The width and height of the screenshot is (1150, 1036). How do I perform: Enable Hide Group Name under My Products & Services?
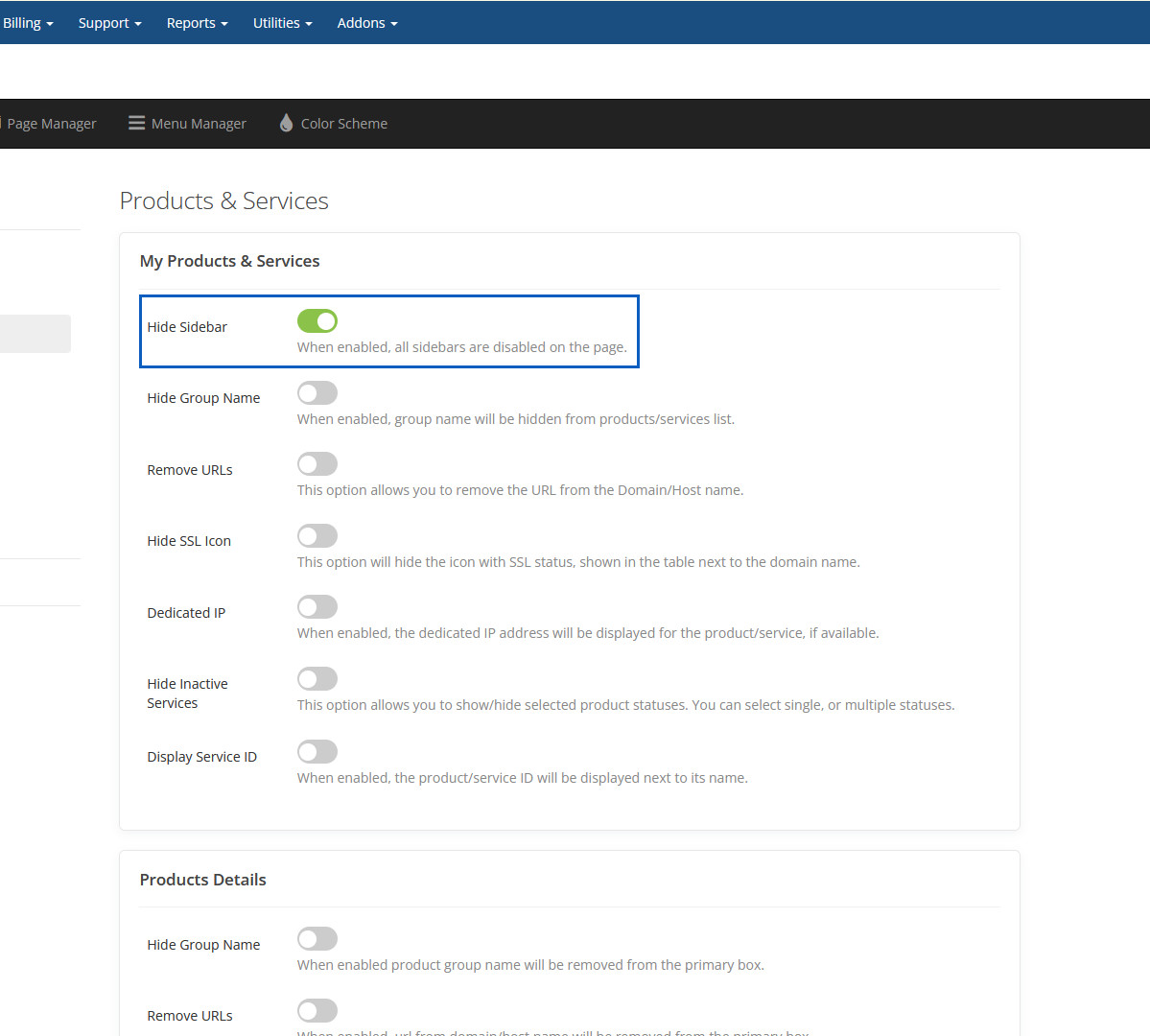coord(317,393)
